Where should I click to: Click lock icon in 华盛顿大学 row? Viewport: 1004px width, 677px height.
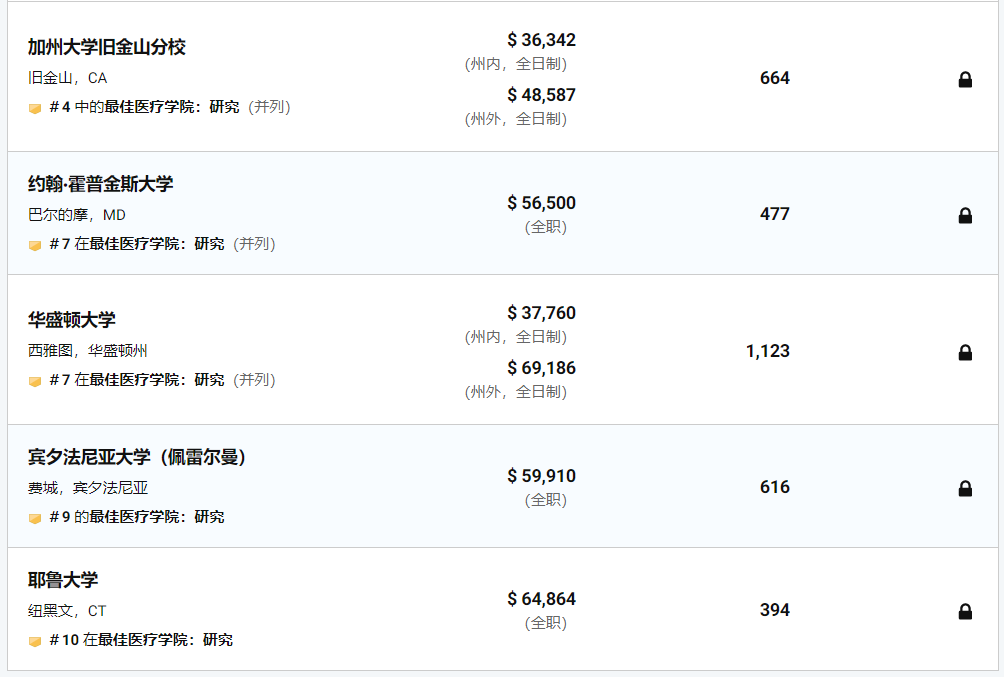click(965, 352)
